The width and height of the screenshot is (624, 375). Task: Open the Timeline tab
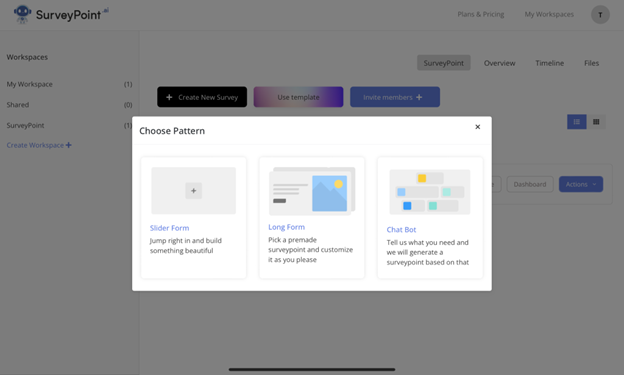tap(549, 63)
